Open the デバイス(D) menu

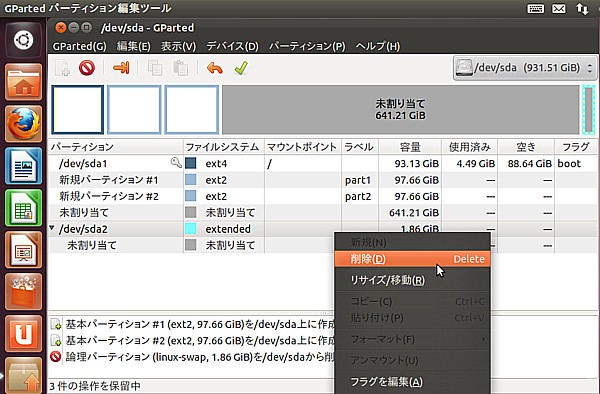coord(233,46)
